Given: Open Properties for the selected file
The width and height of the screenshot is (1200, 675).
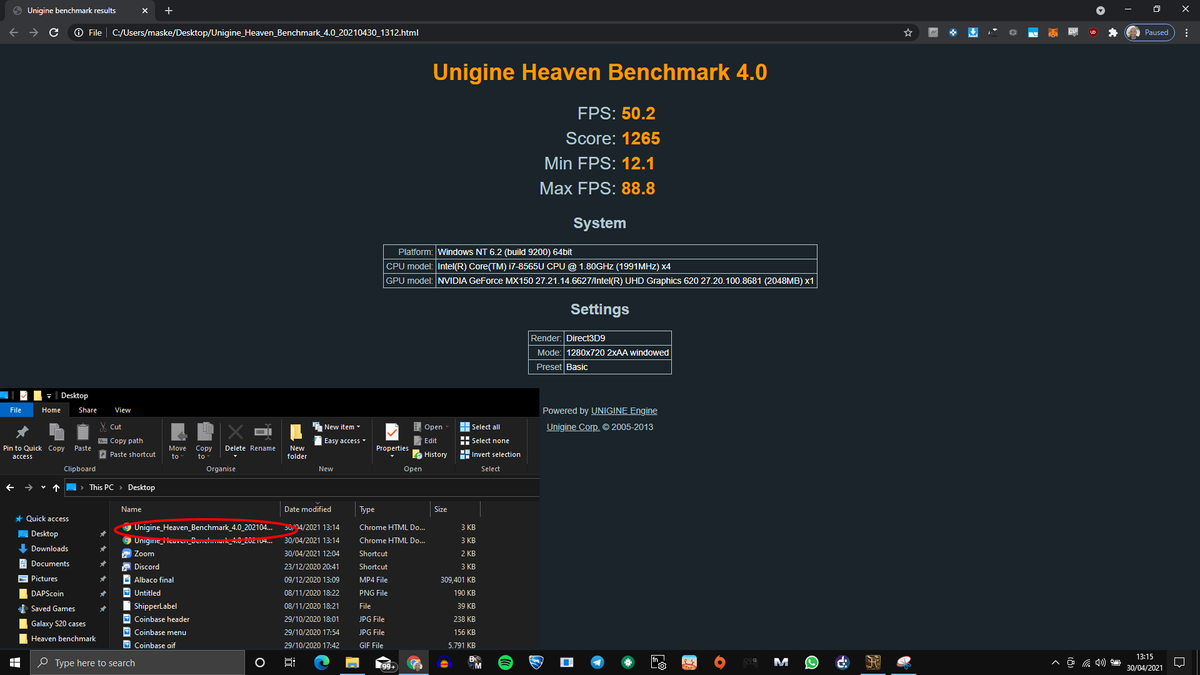Looking at the screenshot, I should 391,440.
